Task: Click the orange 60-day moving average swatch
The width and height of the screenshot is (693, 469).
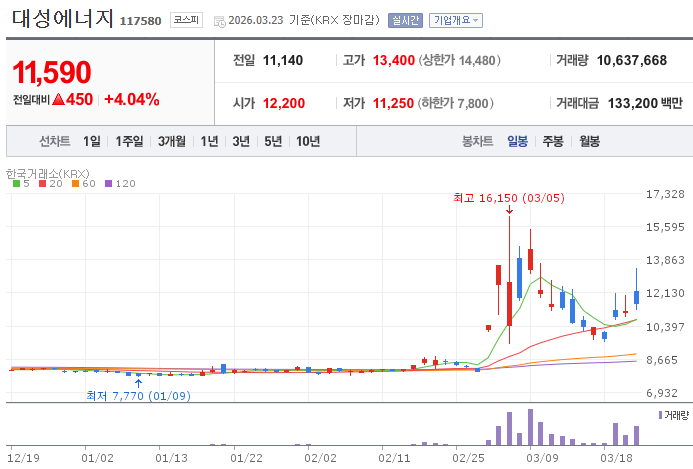Action: [x=75, y=183]
